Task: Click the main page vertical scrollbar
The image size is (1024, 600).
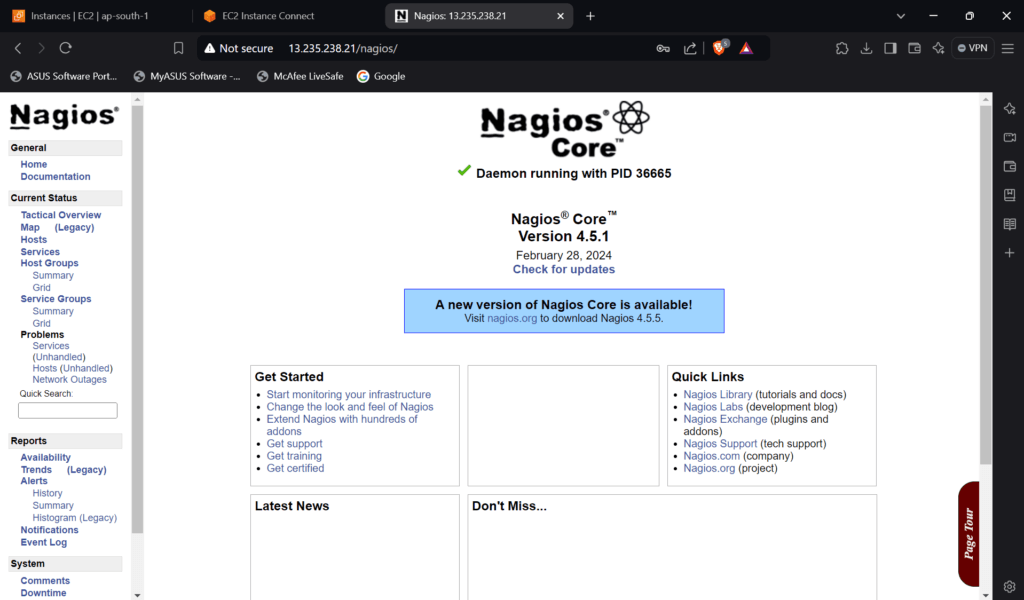Action: point(985,284)
